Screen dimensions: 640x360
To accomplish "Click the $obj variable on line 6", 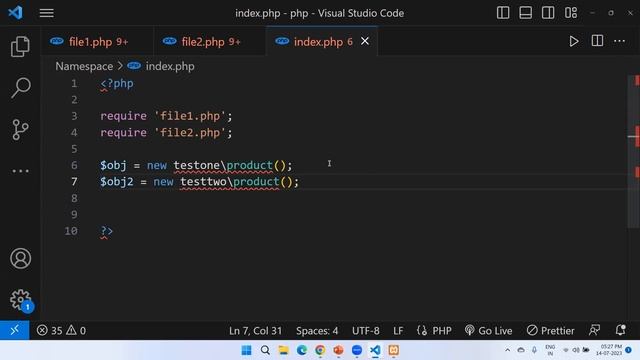I will pyautogui.click(x=113, y=165).
